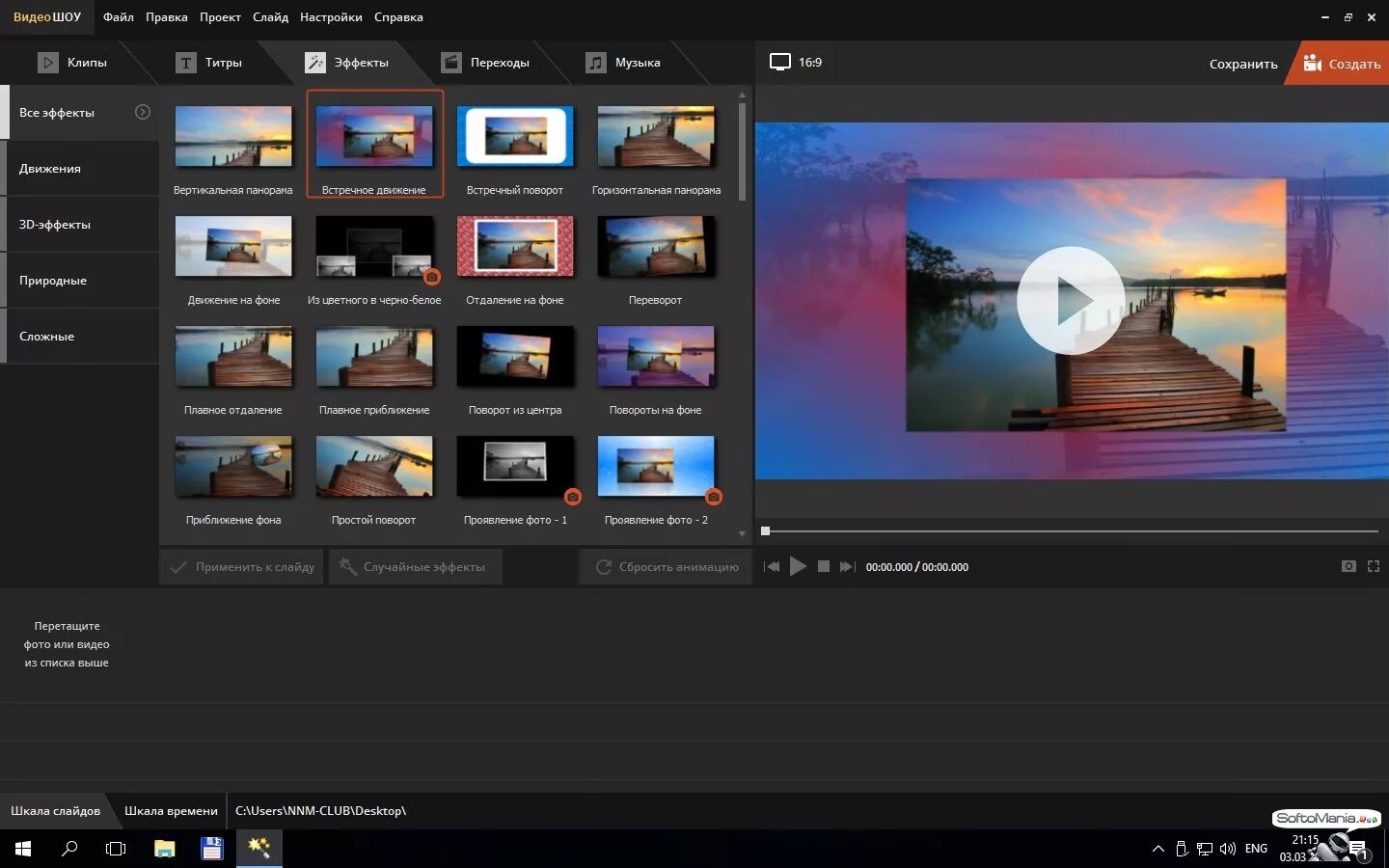Toggle fullscreen preview icon
Viewport: 1389px width, 868px height.
click(x=1374, y=566)
